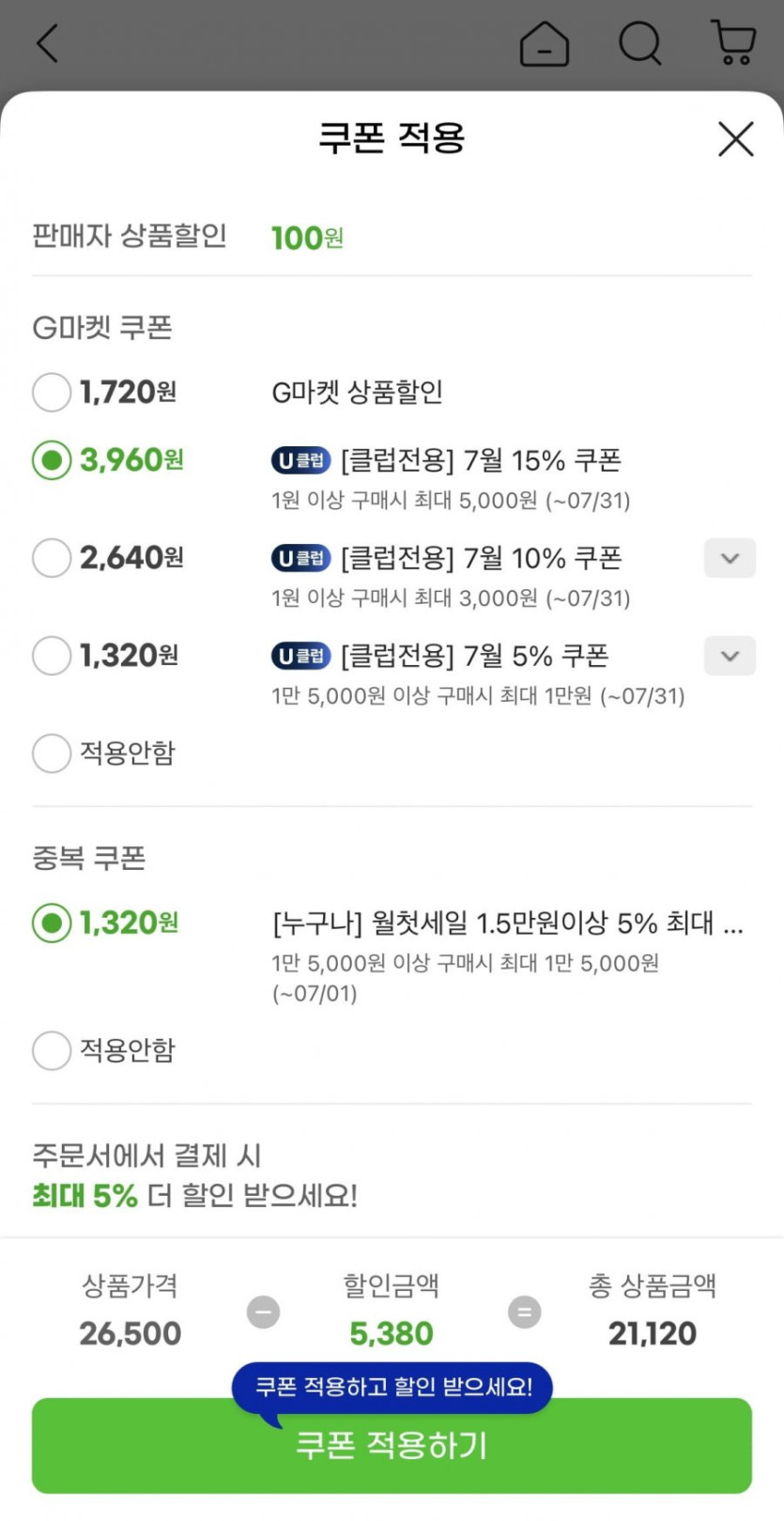This screenshot has height=1521, width=784.
Task: Open search with magnifier icon
Action: coord(640,43)
